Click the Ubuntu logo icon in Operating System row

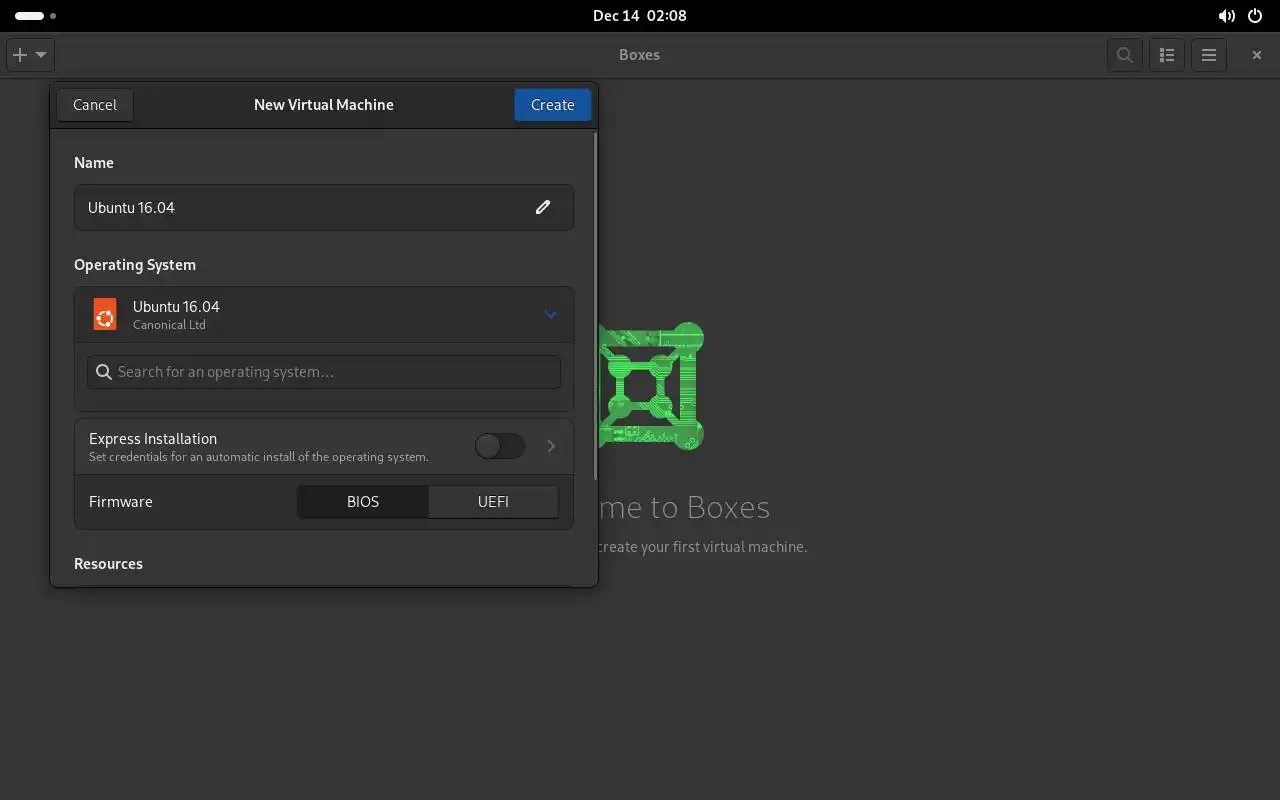pyautogui.click(x=104, y=314)
